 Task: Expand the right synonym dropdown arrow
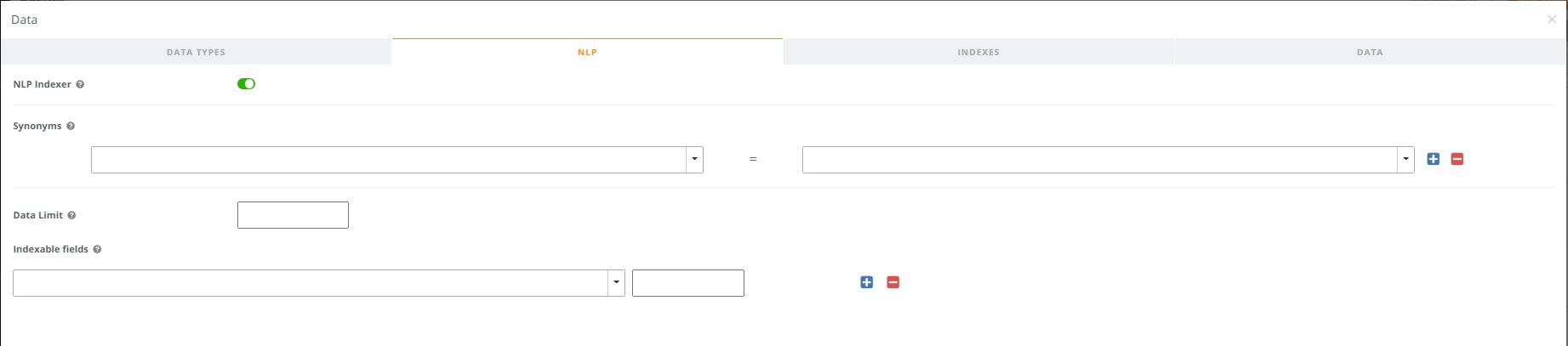tap(1405, 160)
